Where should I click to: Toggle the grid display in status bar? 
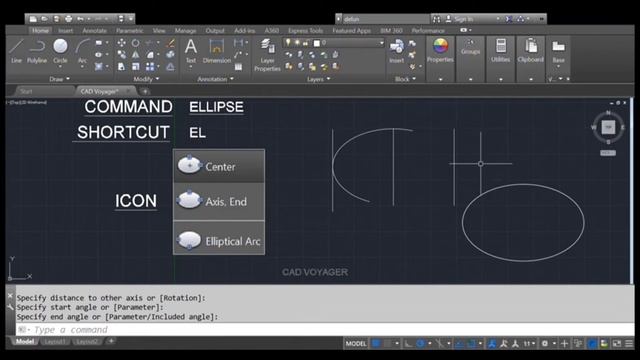pos(376,344)
